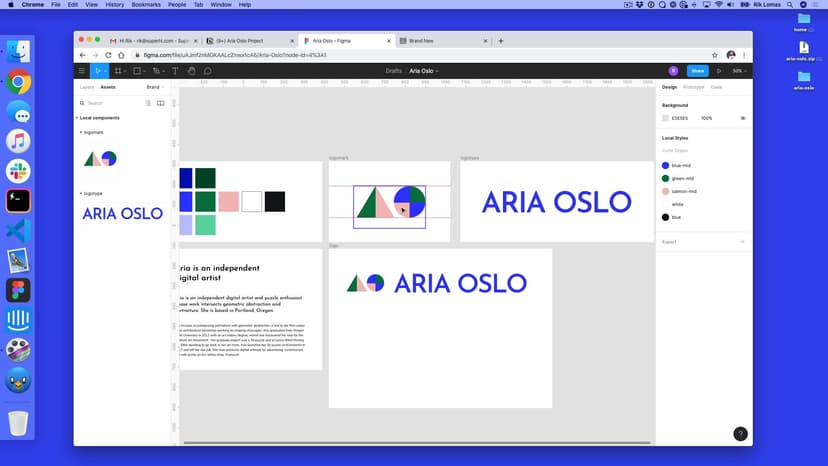The image size is (828, 466).
Task: Activate the Hand tool
Action: click(x=192, y=71)
